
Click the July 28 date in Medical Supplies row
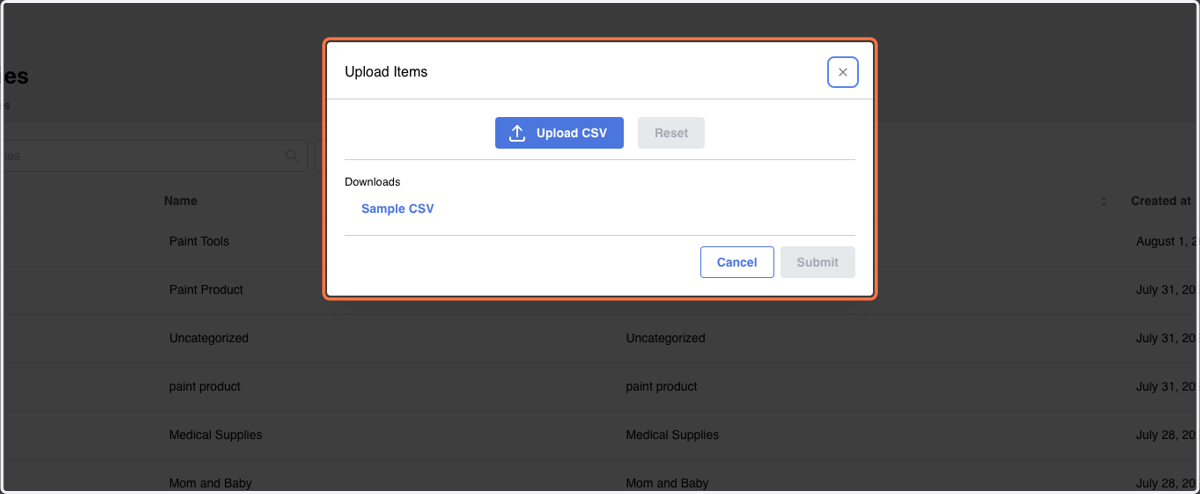click(1167, 435)
